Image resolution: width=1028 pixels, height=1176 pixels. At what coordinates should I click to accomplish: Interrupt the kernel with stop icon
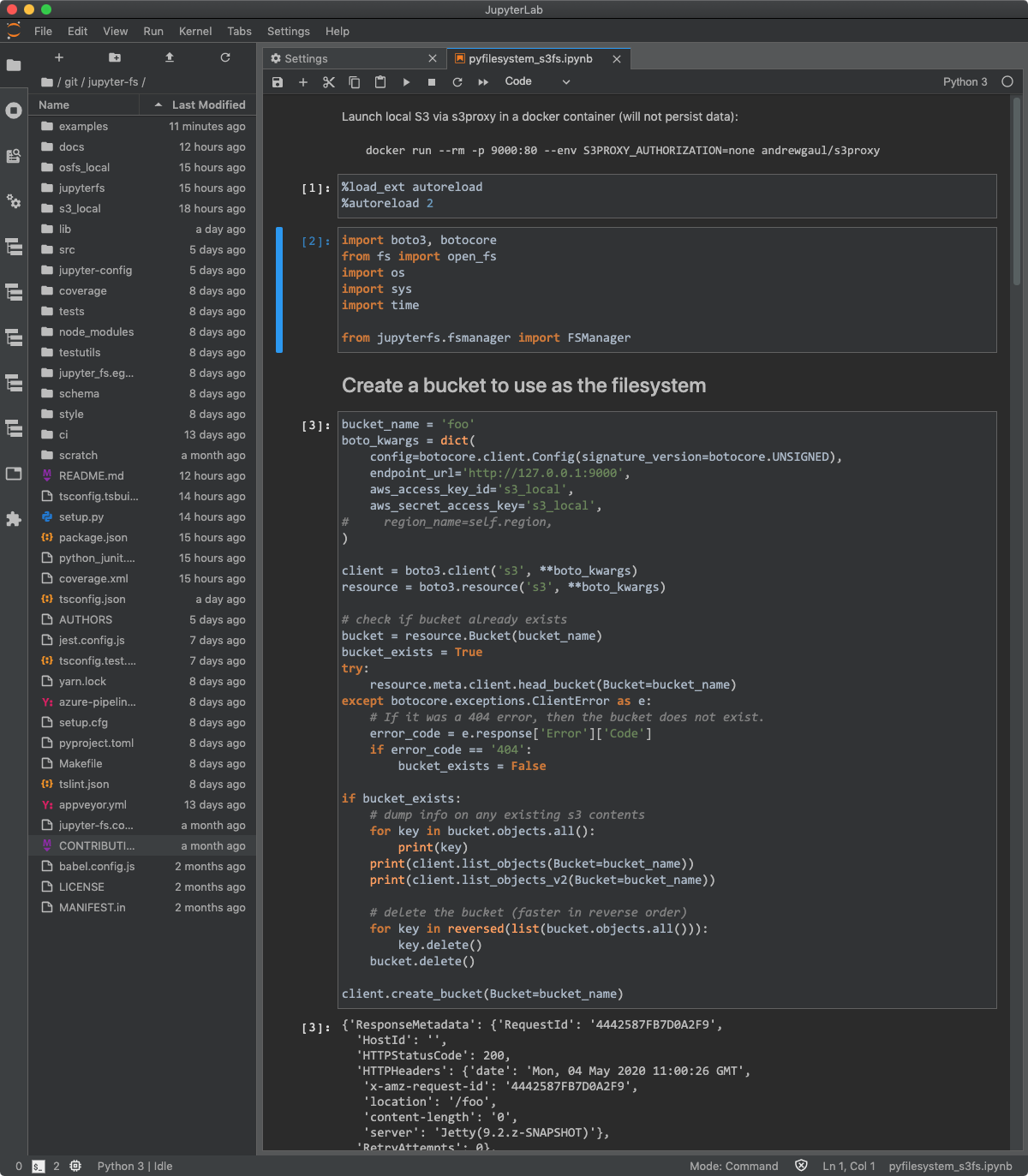(432, 82)
